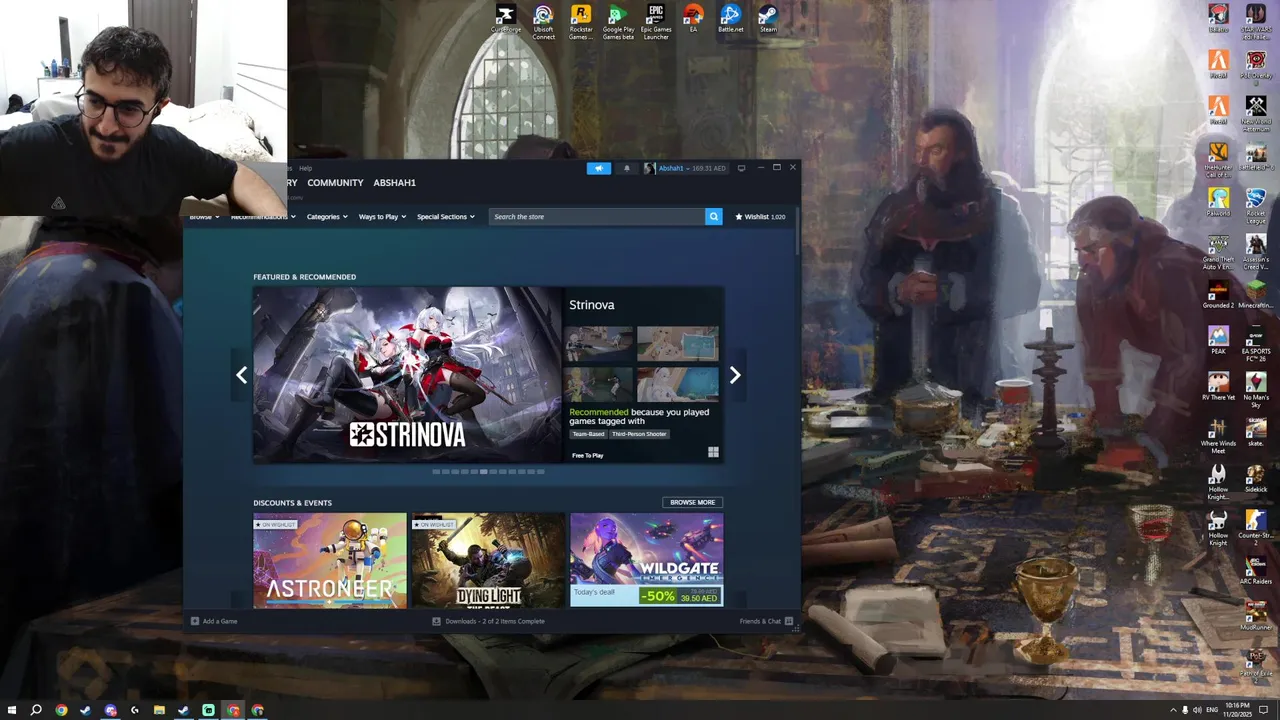This screenshot has width=1280, height=720.
Task: Click in the Search the store field
Action: point(597,216)
